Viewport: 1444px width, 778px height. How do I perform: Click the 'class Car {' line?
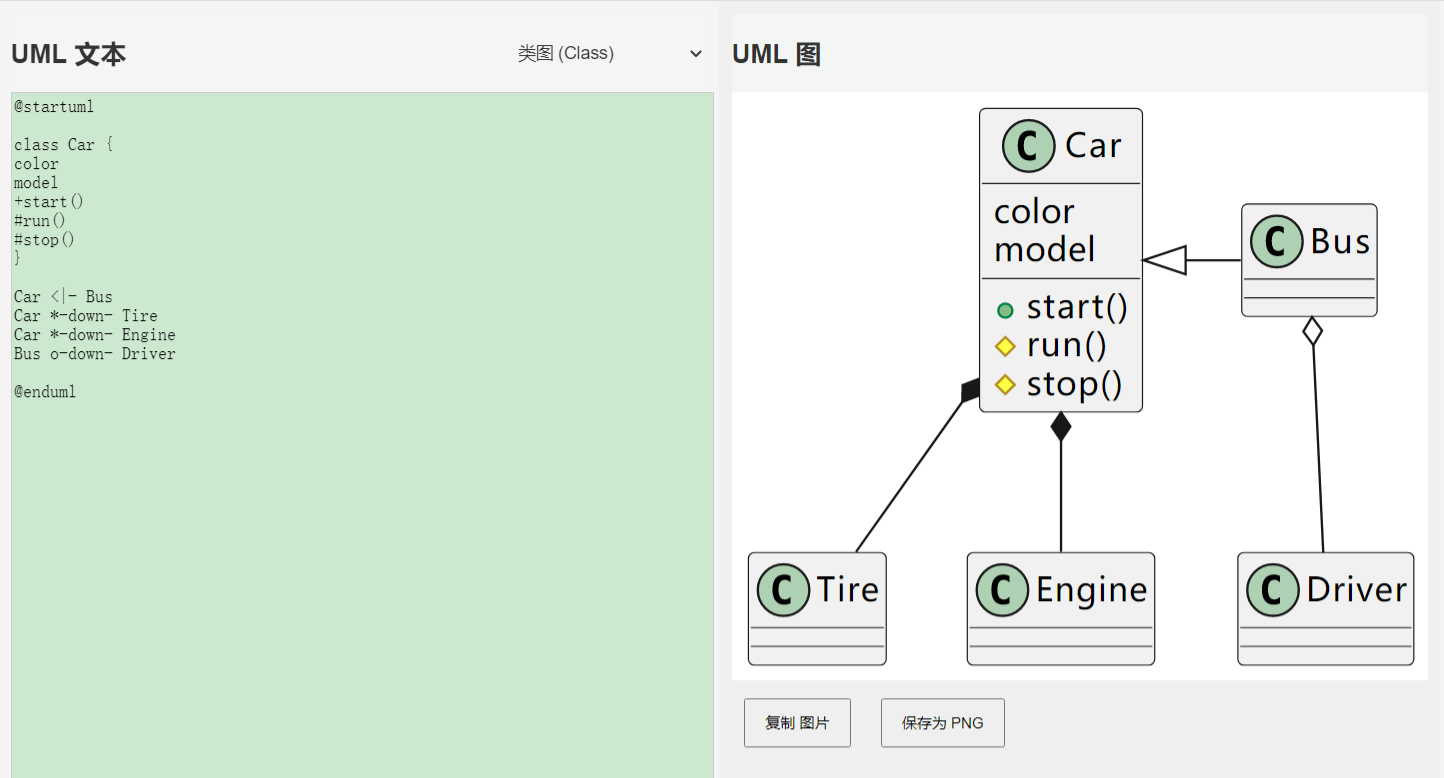pyautogui.click(x=64, y=145)
